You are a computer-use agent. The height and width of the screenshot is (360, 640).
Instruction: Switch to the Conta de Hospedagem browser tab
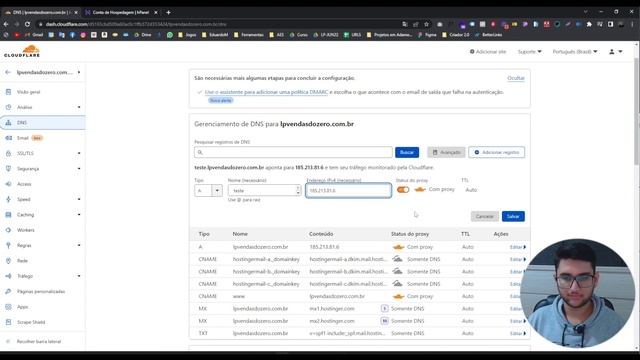[x=120, y=13]
